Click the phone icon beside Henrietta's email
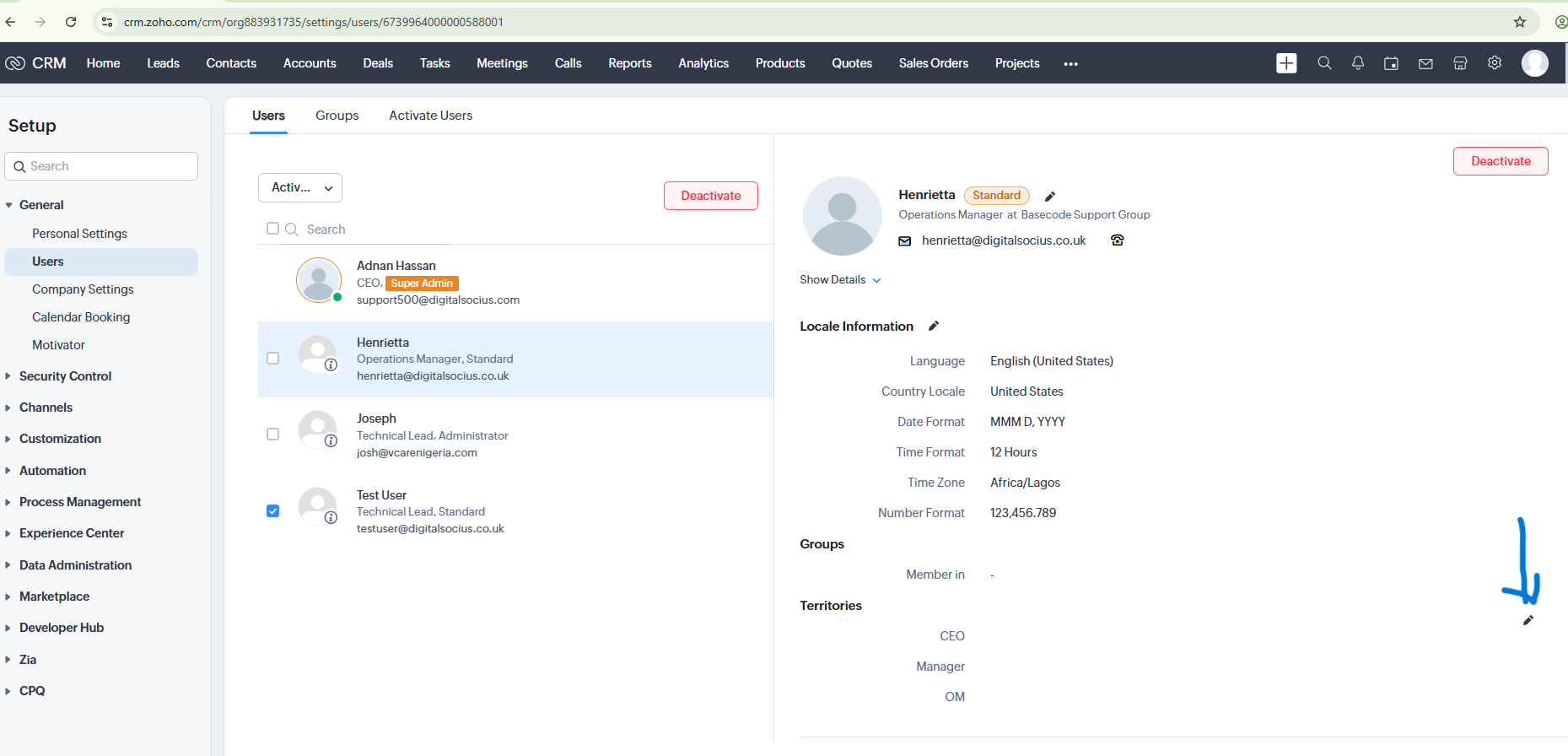This screenshot has height=756, width=1568. tap(1118, 240)
